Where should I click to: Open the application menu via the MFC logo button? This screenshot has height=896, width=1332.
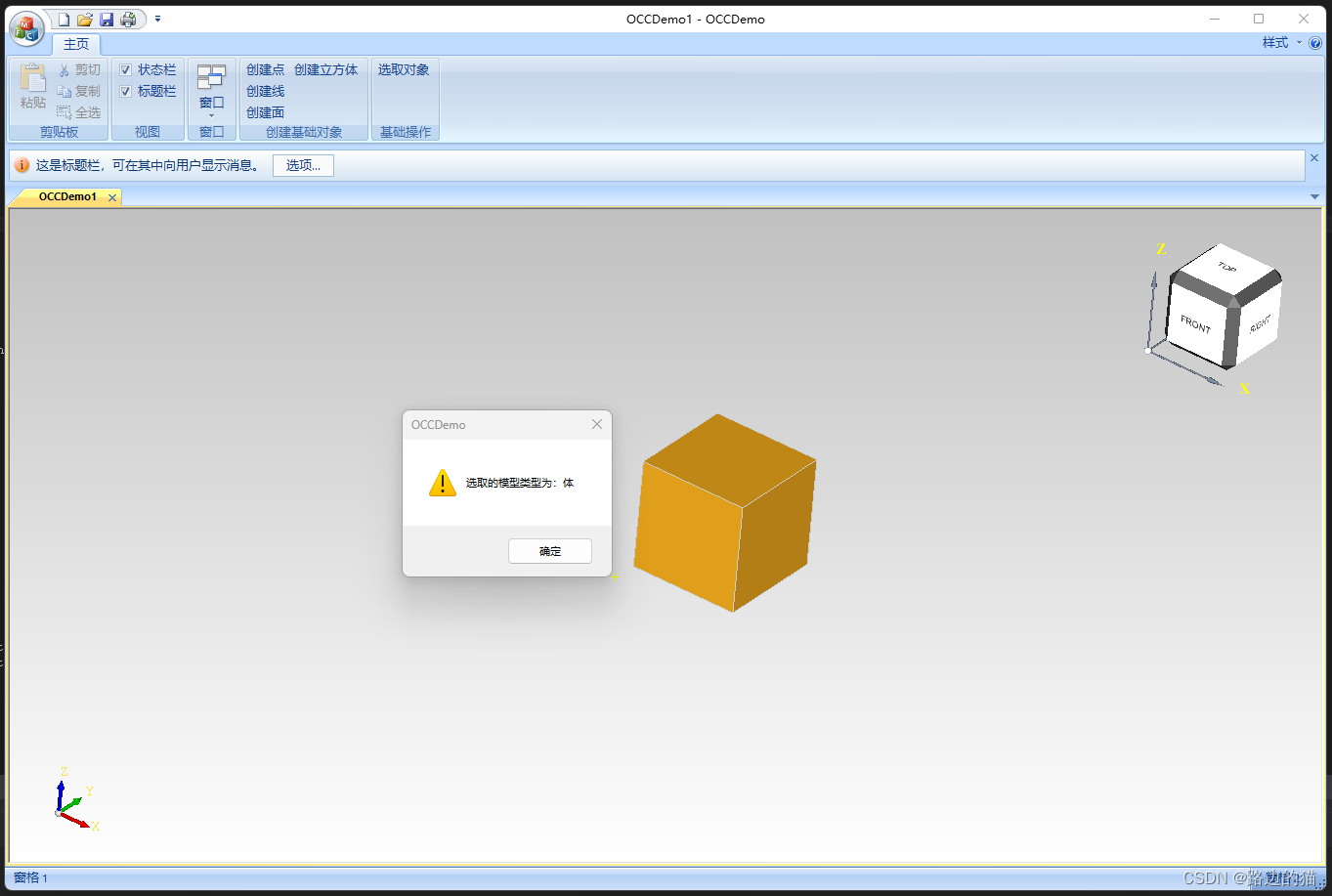click(x=24, y=27)
